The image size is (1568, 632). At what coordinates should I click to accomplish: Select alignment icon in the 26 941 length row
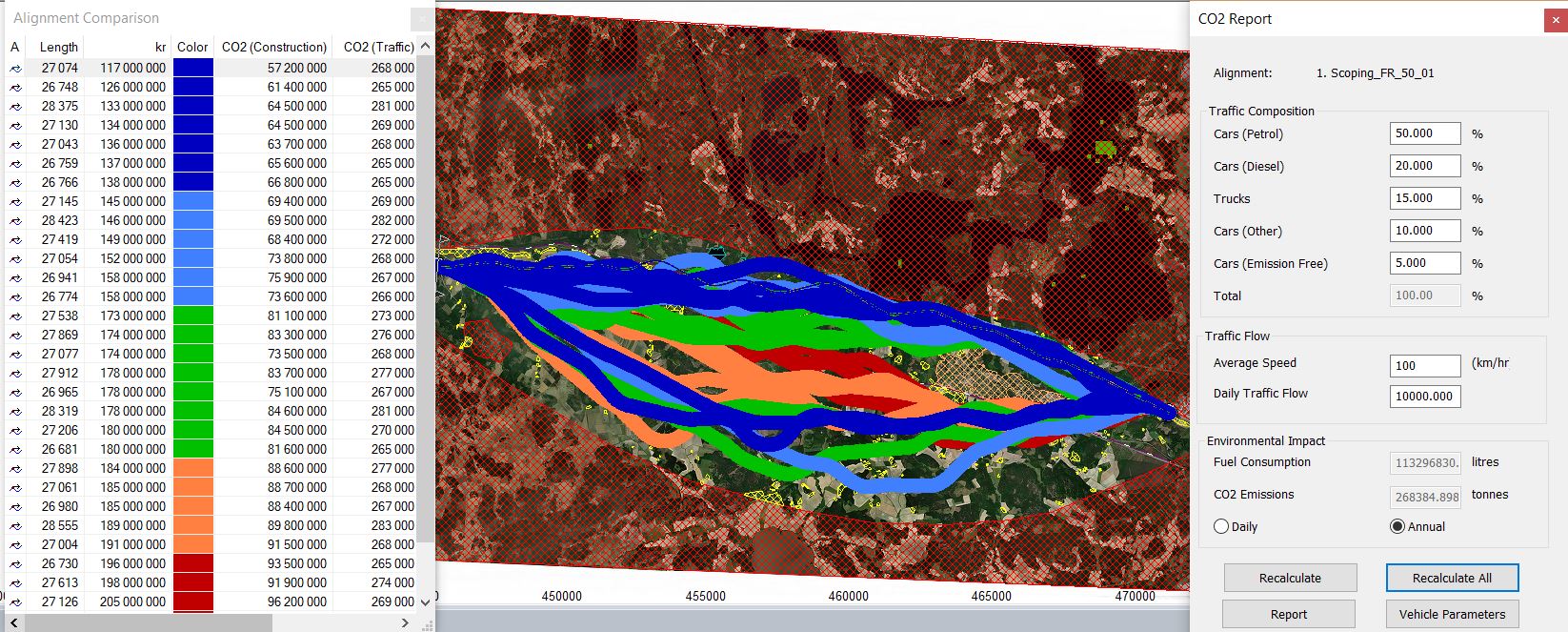pos(15,278)
